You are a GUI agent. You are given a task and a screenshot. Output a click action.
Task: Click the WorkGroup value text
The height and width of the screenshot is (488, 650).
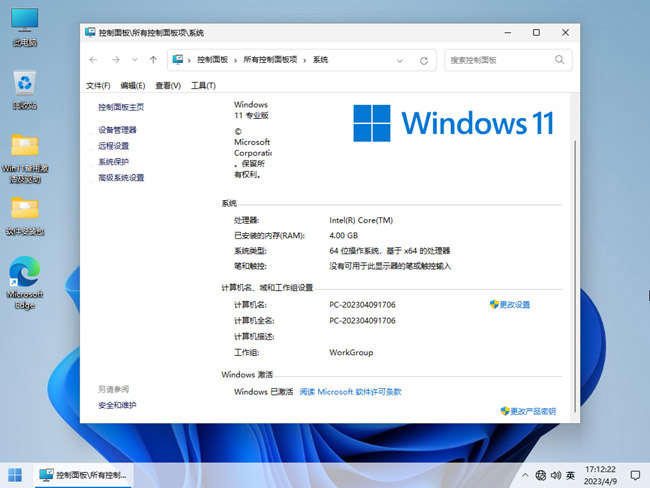(x=351, y=352)
